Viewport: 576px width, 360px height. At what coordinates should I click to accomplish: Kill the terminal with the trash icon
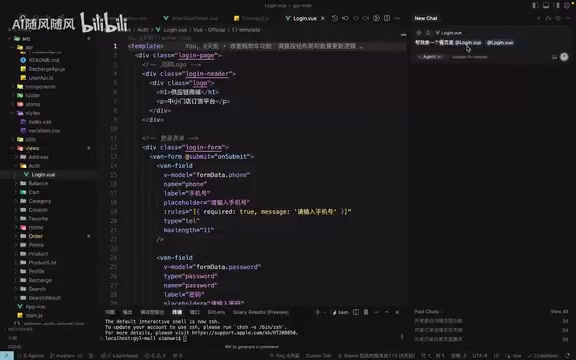366,312
